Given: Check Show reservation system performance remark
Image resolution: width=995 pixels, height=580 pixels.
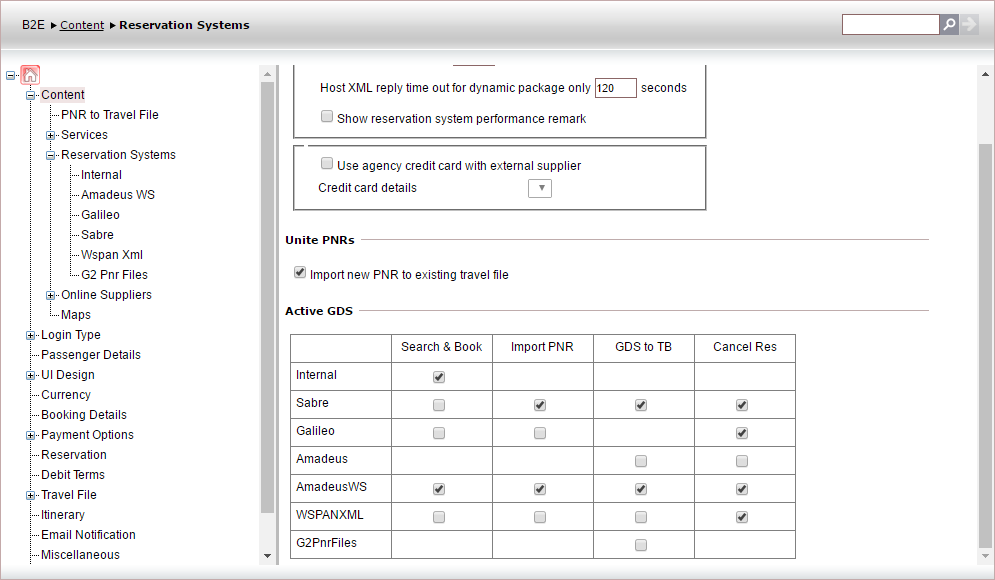Looking at the screenshot, I should point(327,117).
